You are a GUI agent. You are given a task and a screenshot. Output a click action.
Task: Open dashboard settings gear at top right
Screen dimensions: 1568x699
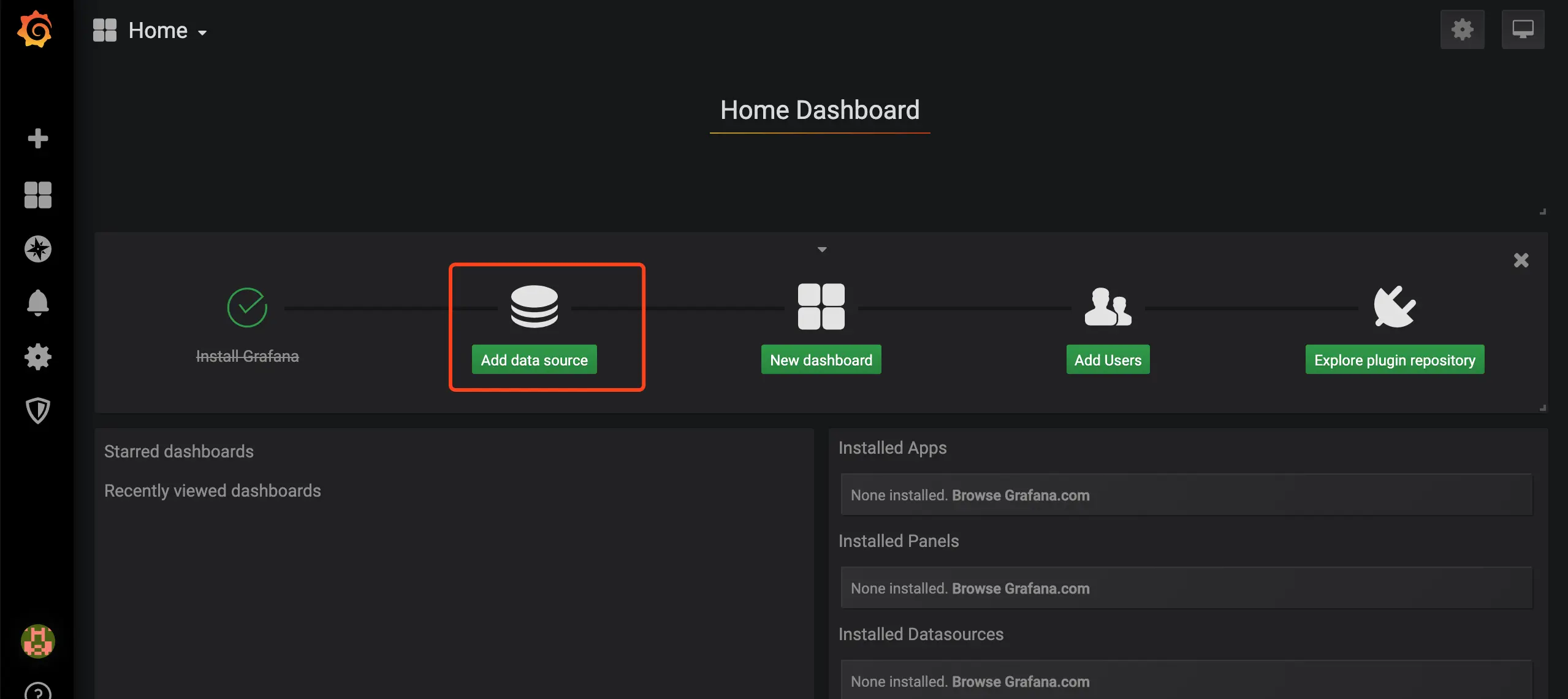coord(1462,29)
